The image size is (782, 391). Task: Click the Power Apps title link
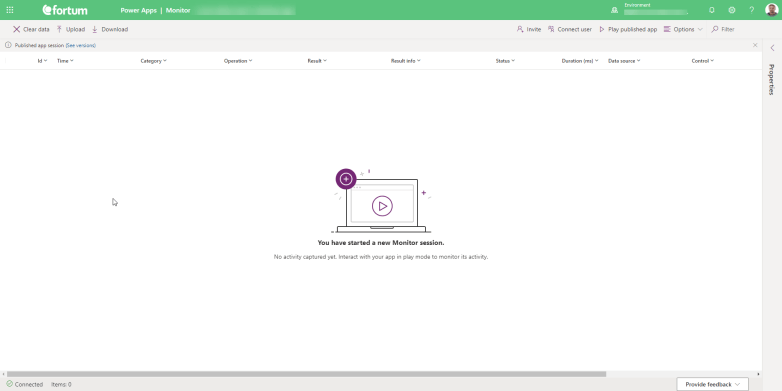[x=138, y=10]
